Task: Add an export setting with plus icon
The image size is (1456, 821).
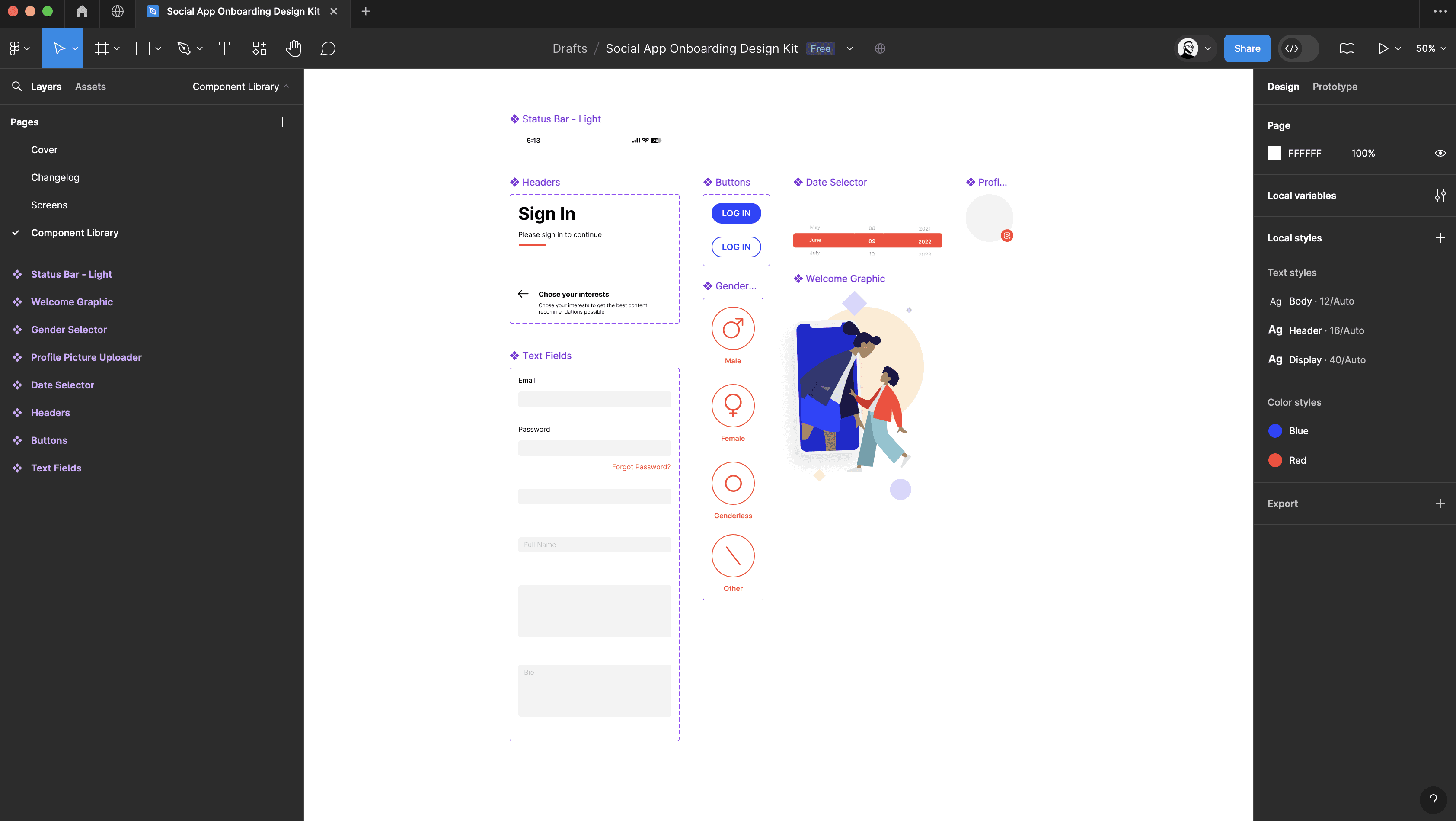Action: (x=1440, y=503)
